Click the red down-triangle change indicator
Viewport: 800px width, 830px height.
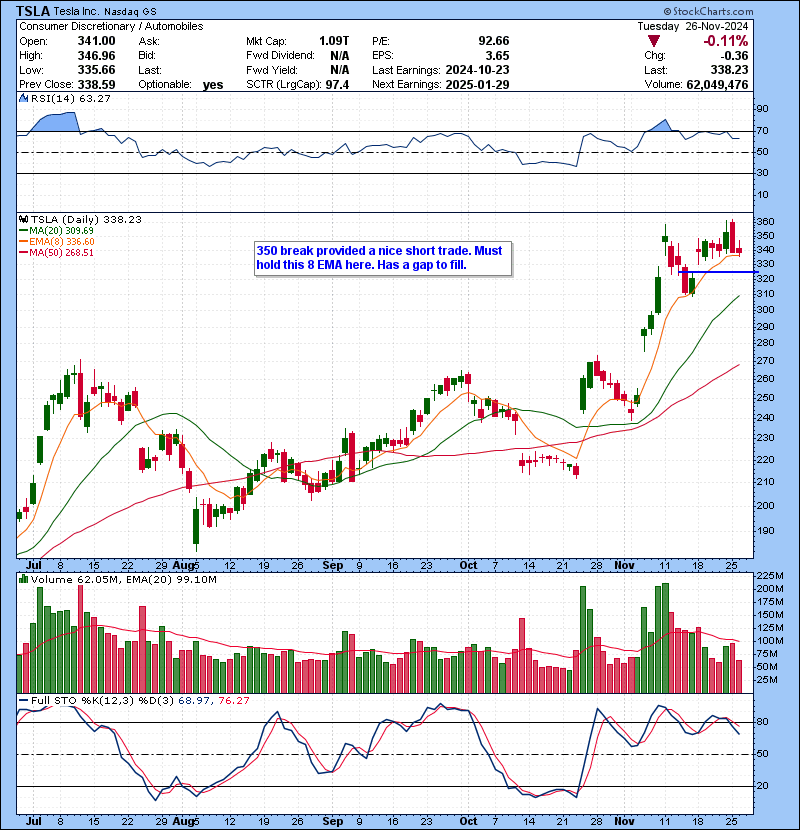click(x=654, y=41)
